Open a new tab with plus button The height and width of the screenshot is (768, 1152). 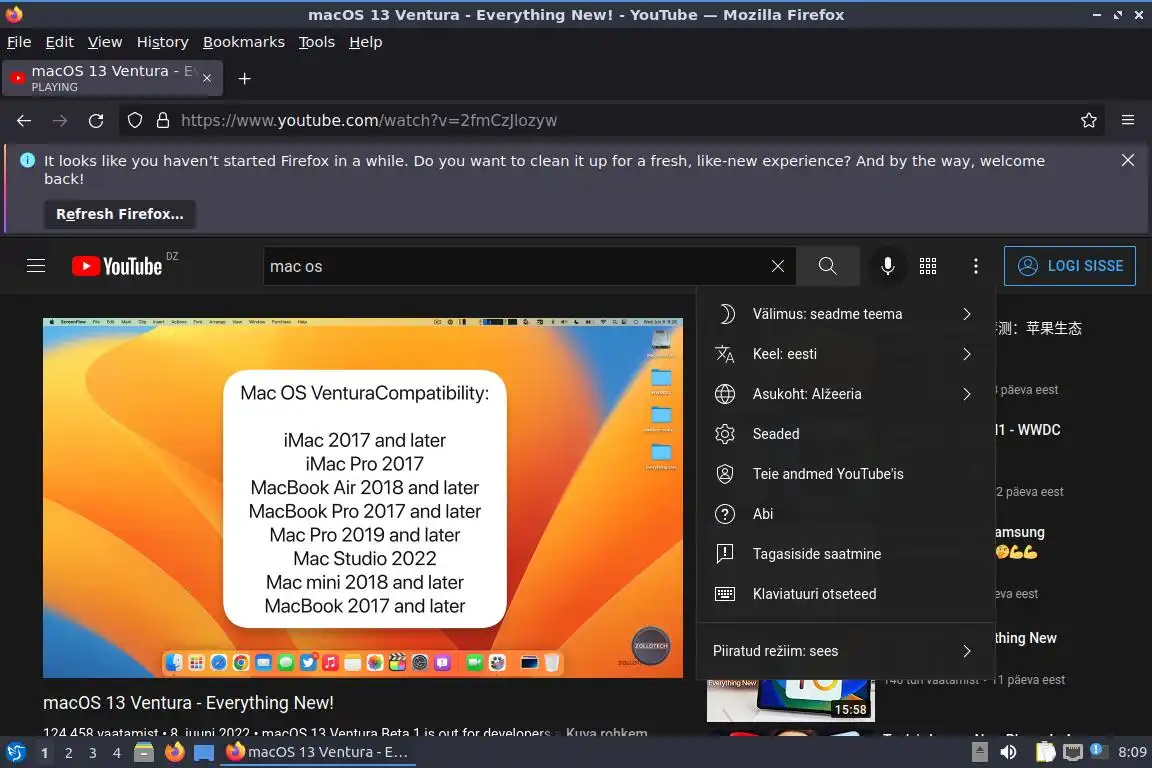245,79
